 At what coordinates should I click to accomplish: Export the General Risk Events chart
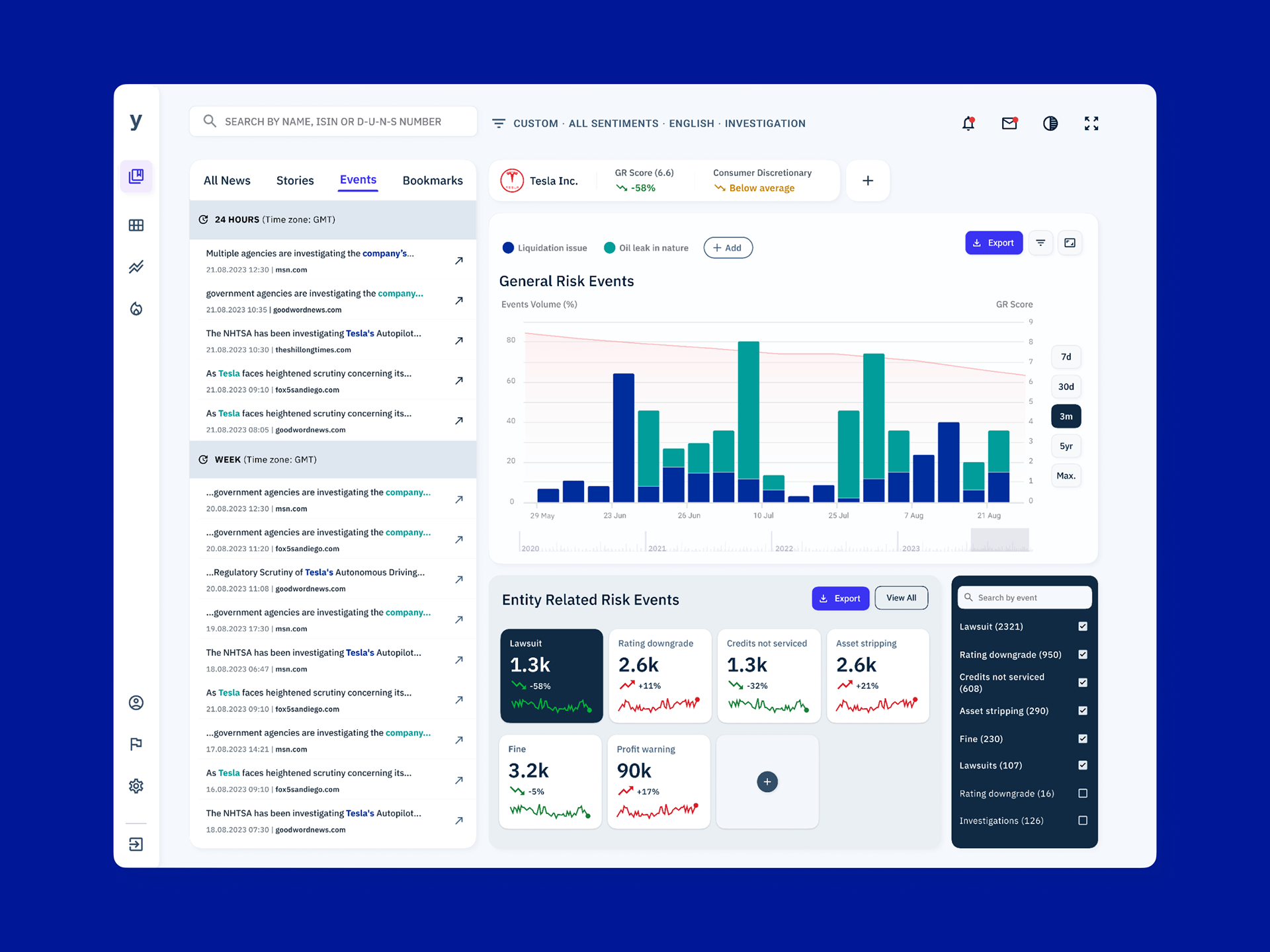click(994, 243)
